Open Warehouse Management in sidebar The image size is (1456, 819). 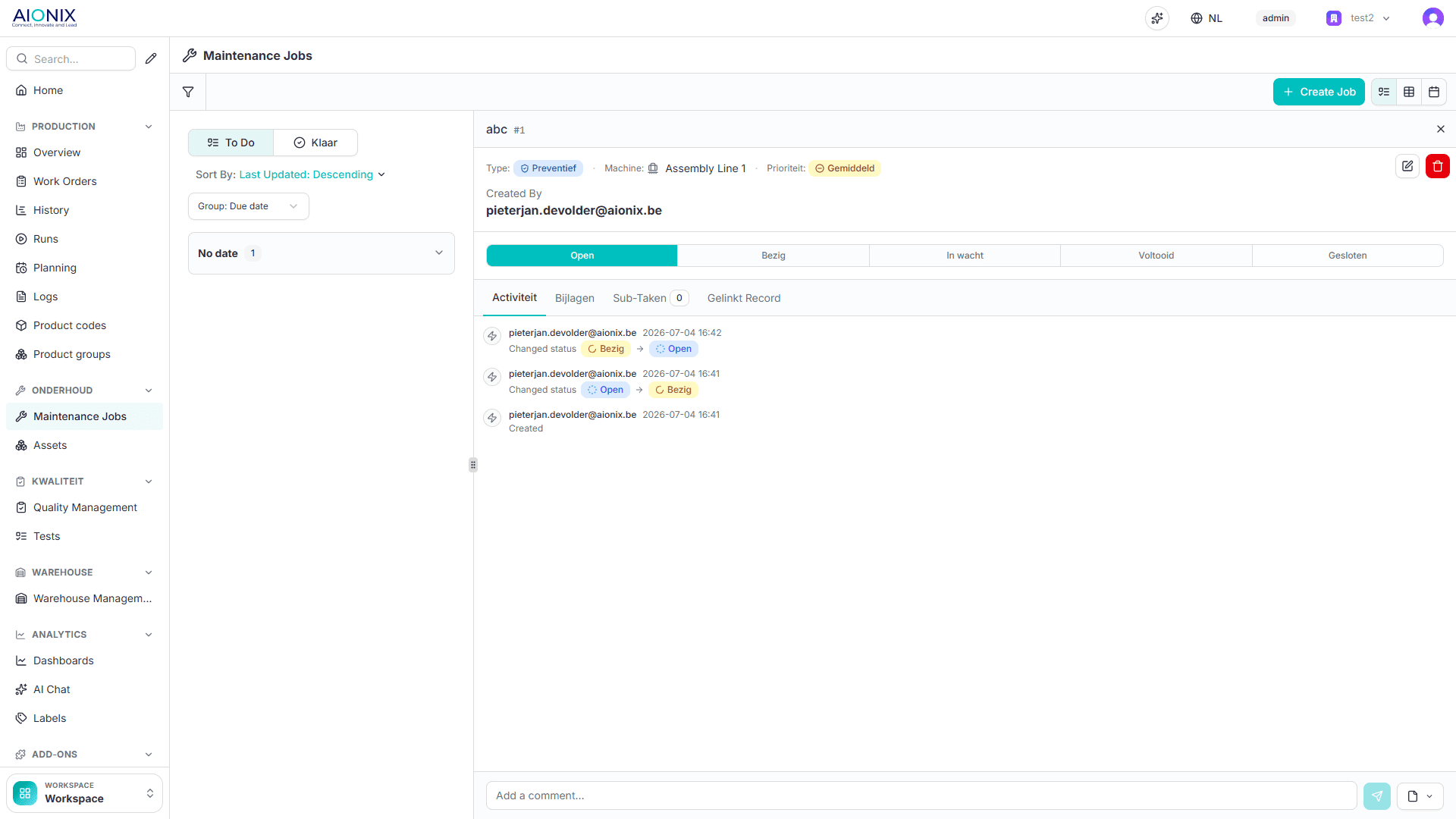click(x=84, y=598)
